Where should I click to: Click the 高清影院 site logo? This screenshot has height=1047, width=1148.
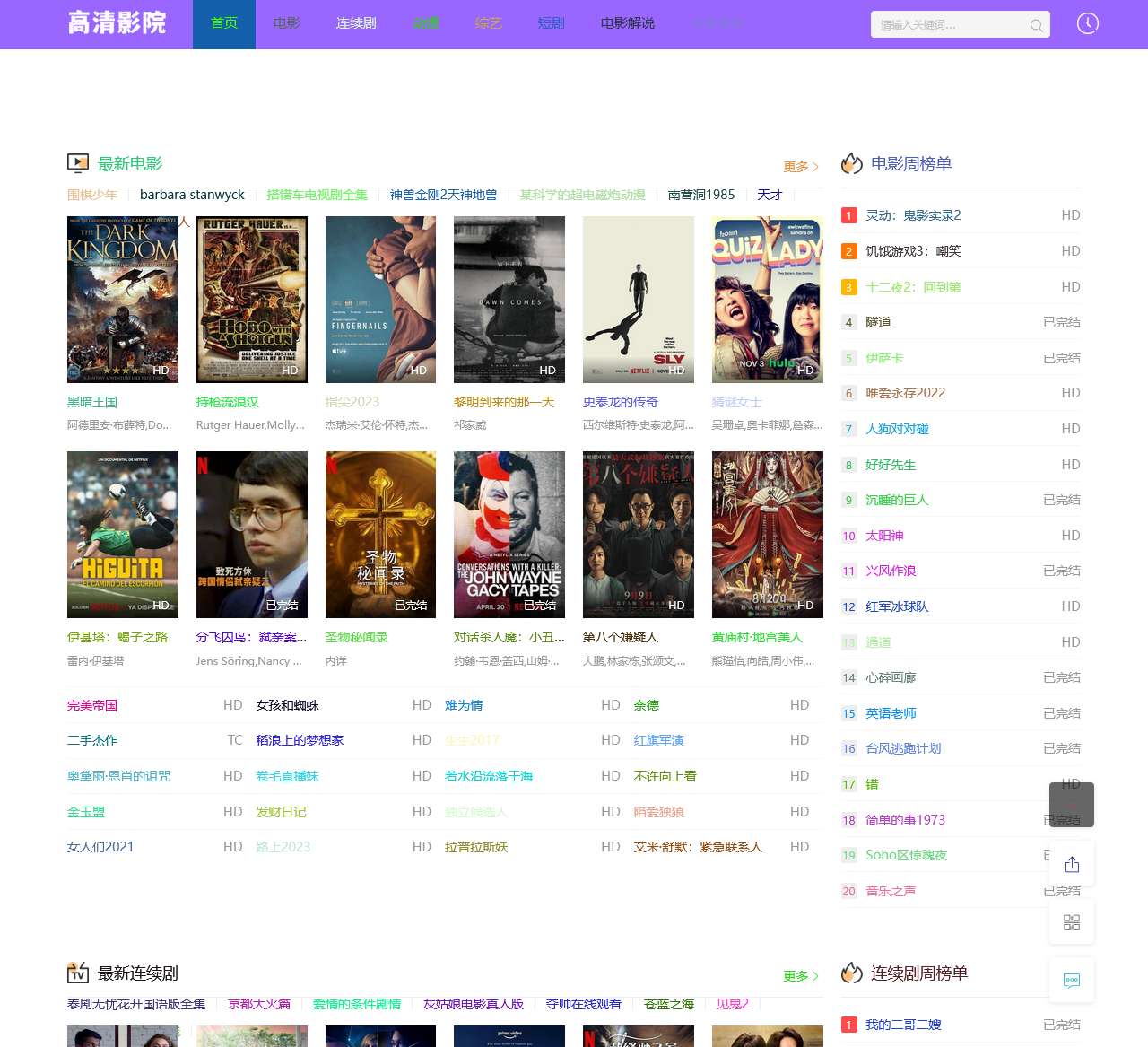pyautogui.click(x=117, y=23)
